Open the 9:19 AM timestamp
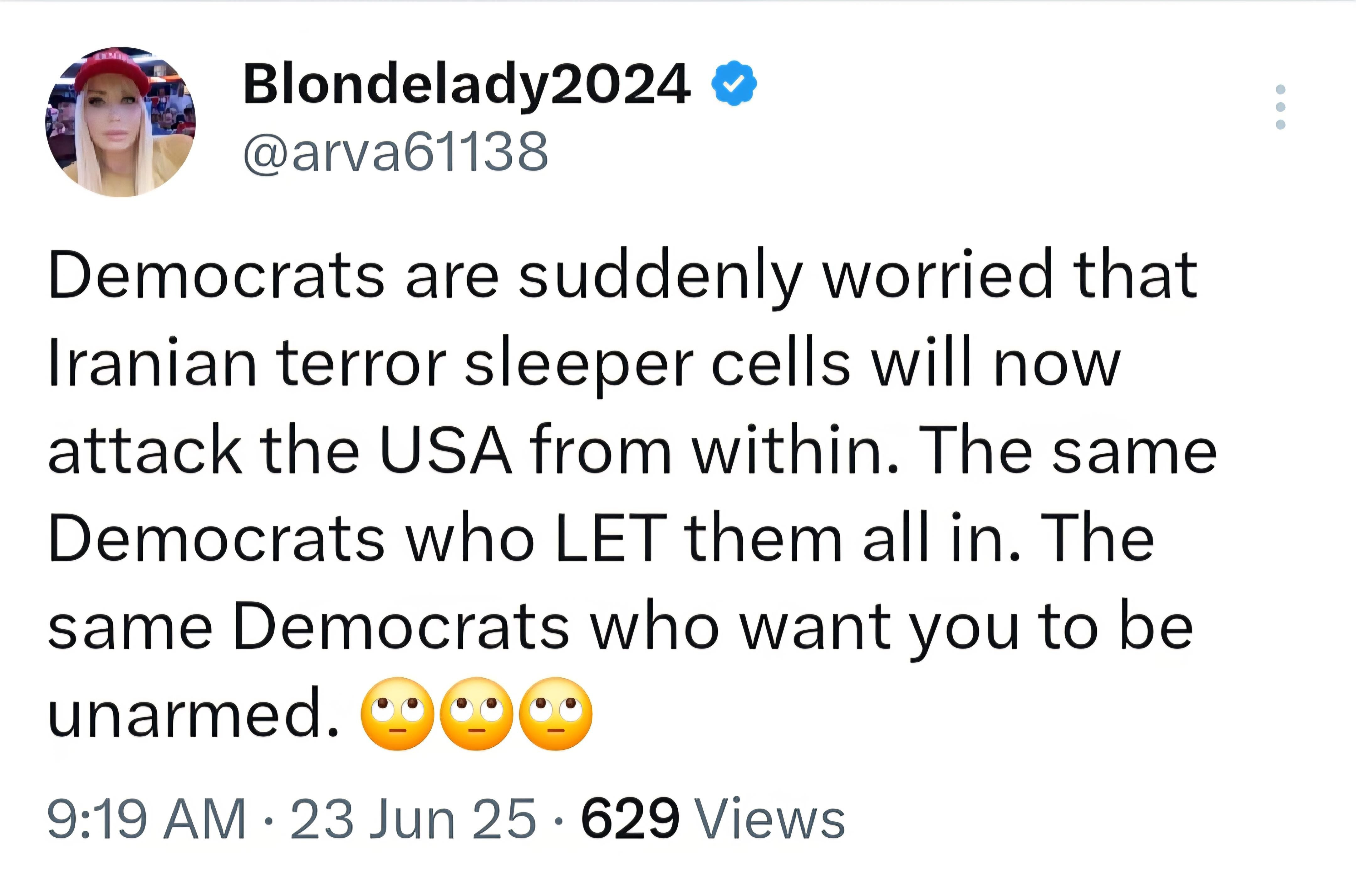Viewport: 1356px width, 896px height. point(146,819)
